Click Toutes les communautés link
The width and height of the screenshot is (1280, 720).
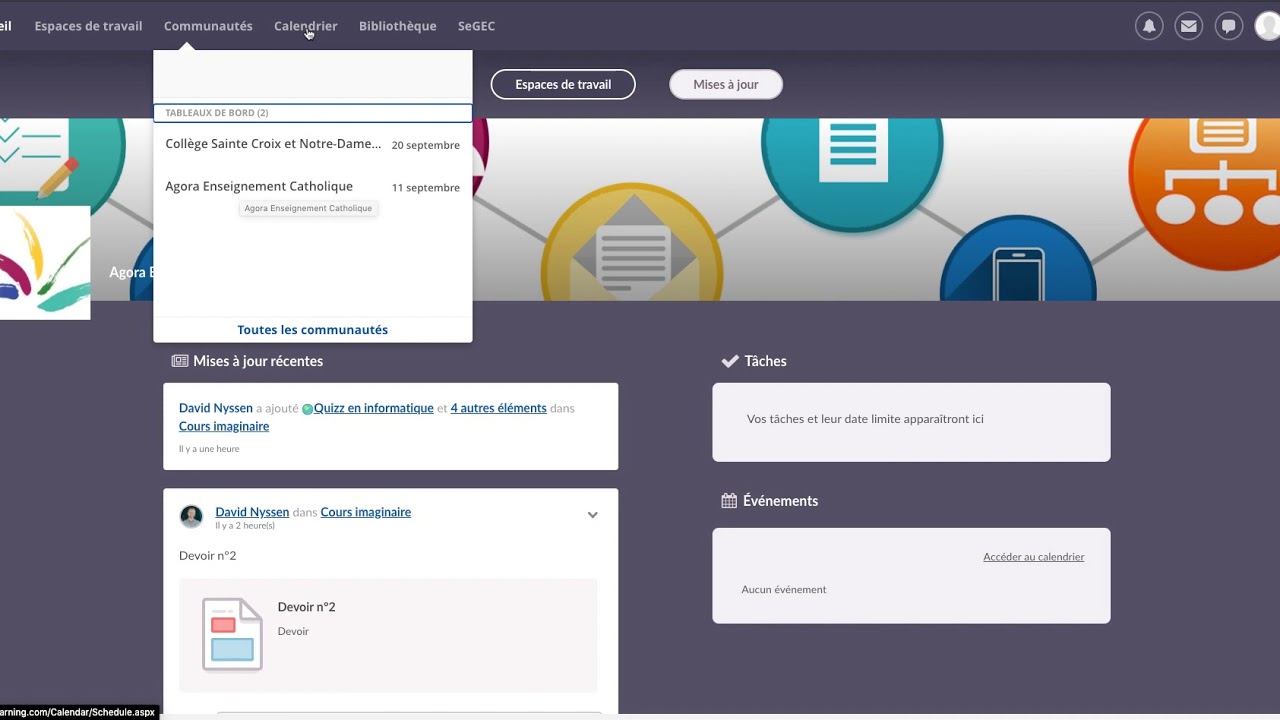[x=312, y=329]
